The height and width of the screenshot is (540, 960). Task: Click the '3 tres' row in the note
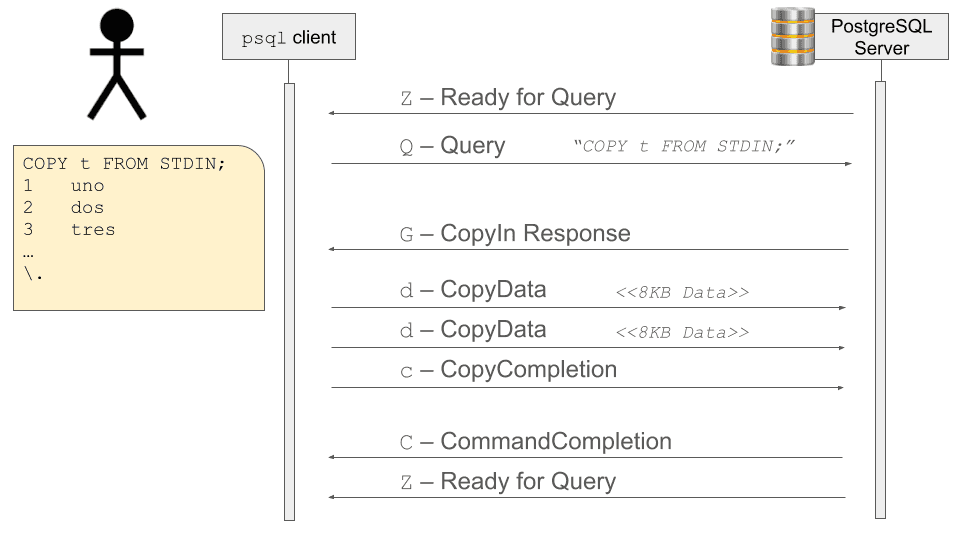click(x=69, y=230)
